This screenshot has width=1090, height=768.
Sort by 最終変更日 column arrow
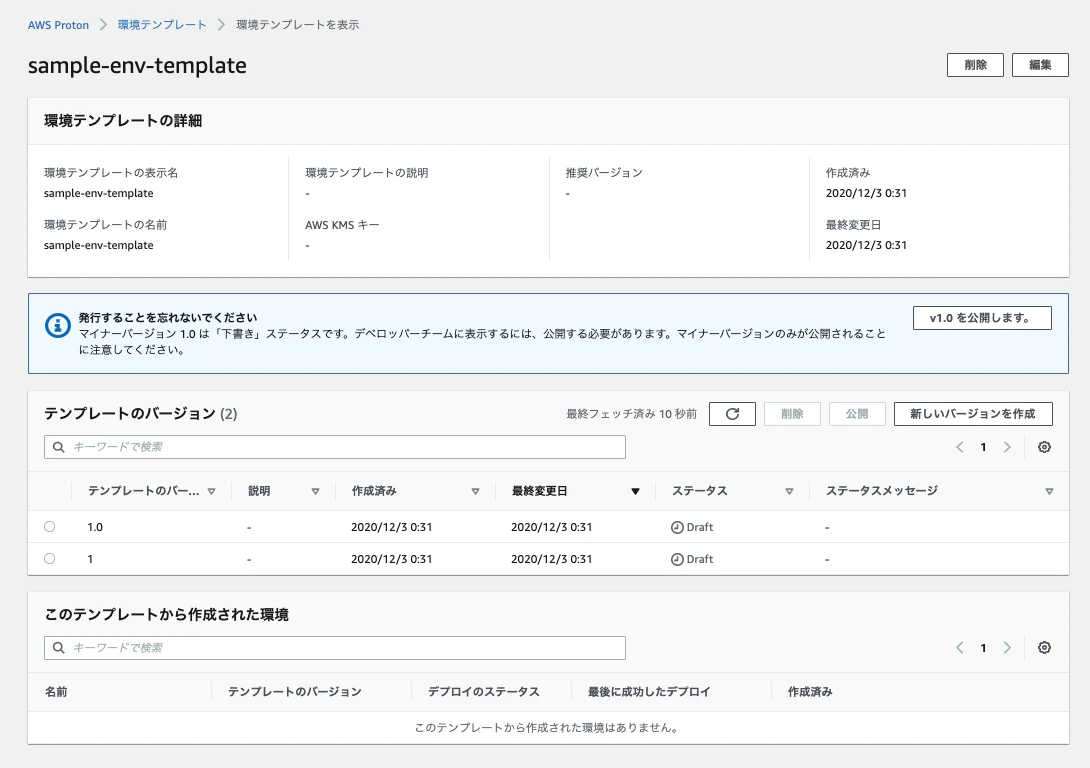pos(635,491)
